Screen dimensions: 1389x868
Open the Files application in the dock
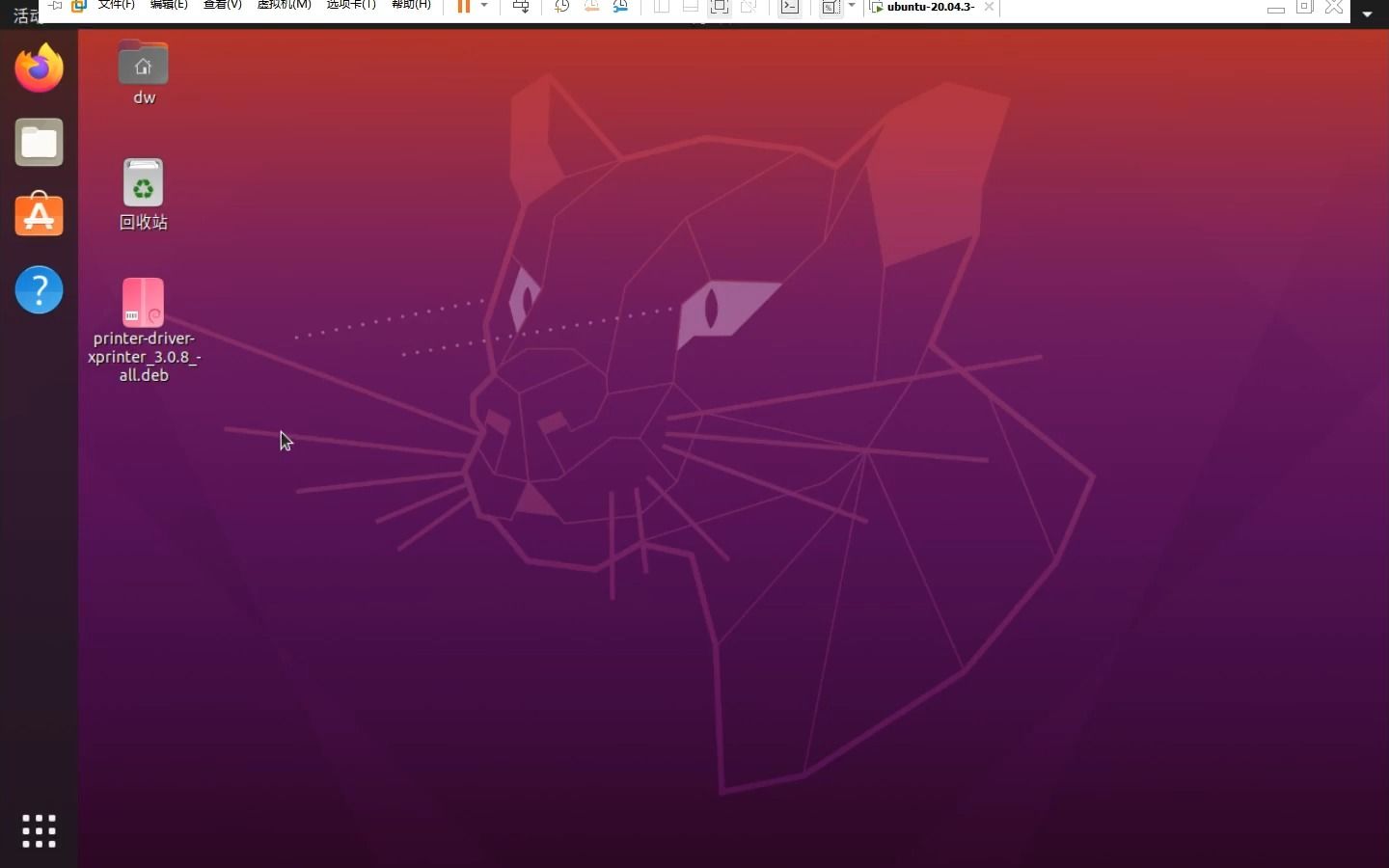point(39,142)
